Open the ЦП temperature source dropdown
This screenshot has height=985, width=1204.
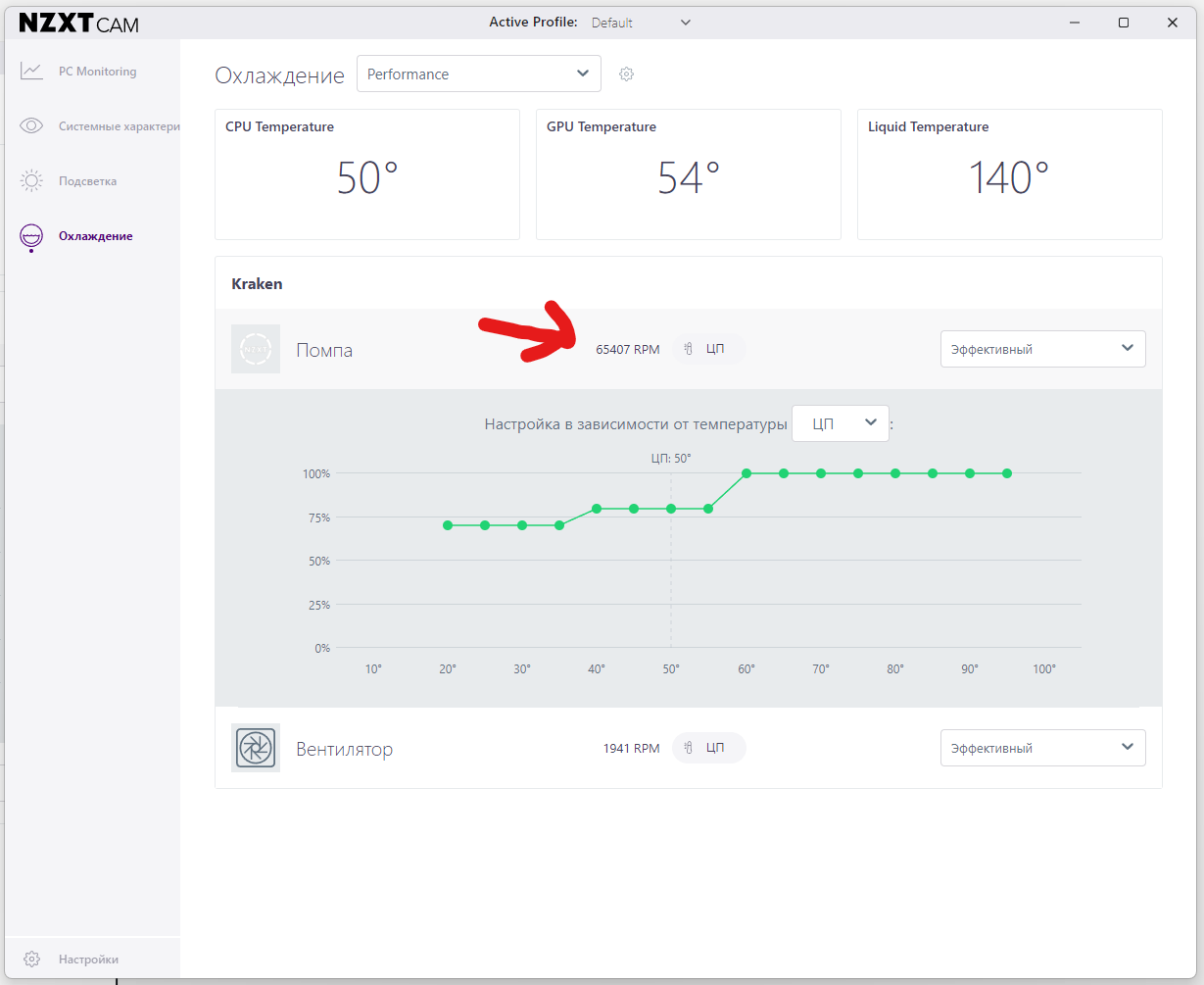[x=841, y=423]
